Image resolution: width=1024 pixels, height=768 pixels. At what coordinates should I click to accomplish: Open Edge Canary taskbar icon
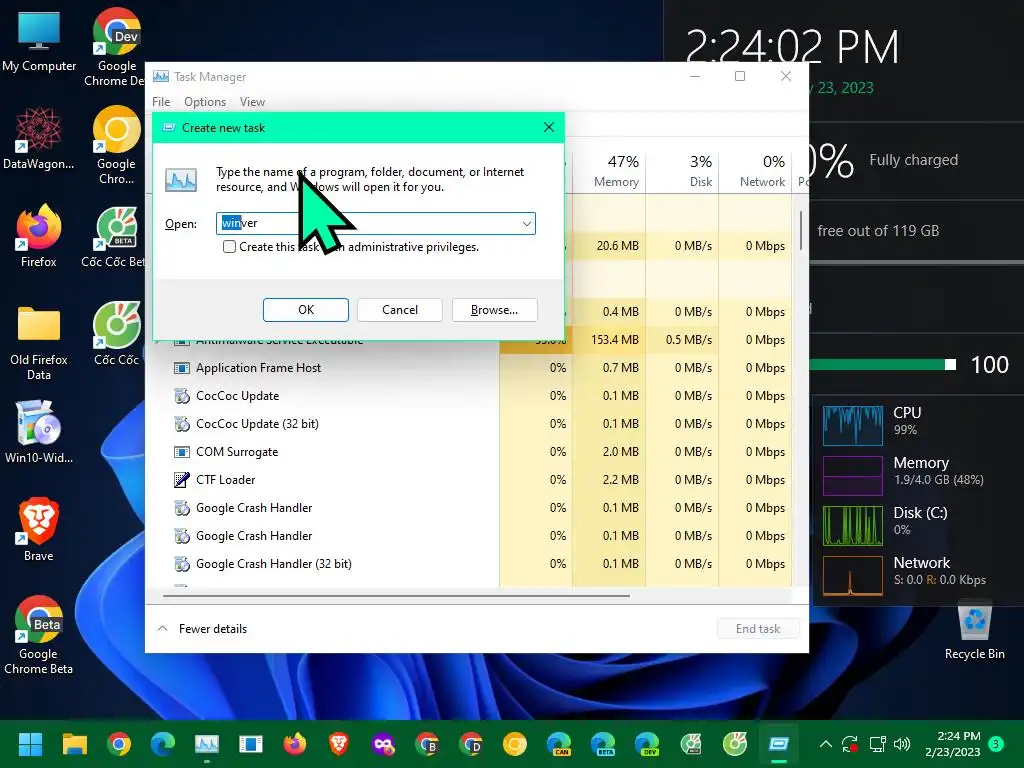point(559,744)
